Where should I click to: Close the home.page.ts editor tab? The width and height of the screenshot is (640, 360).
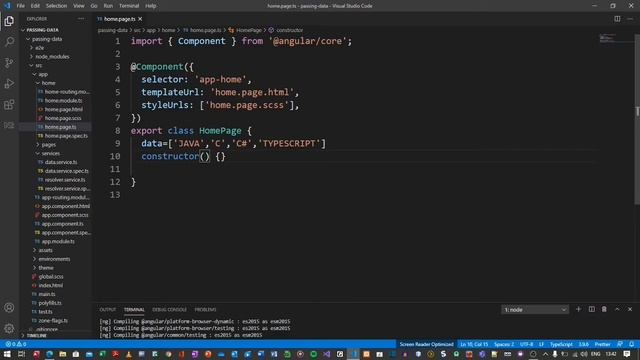(x=140, y=19)
